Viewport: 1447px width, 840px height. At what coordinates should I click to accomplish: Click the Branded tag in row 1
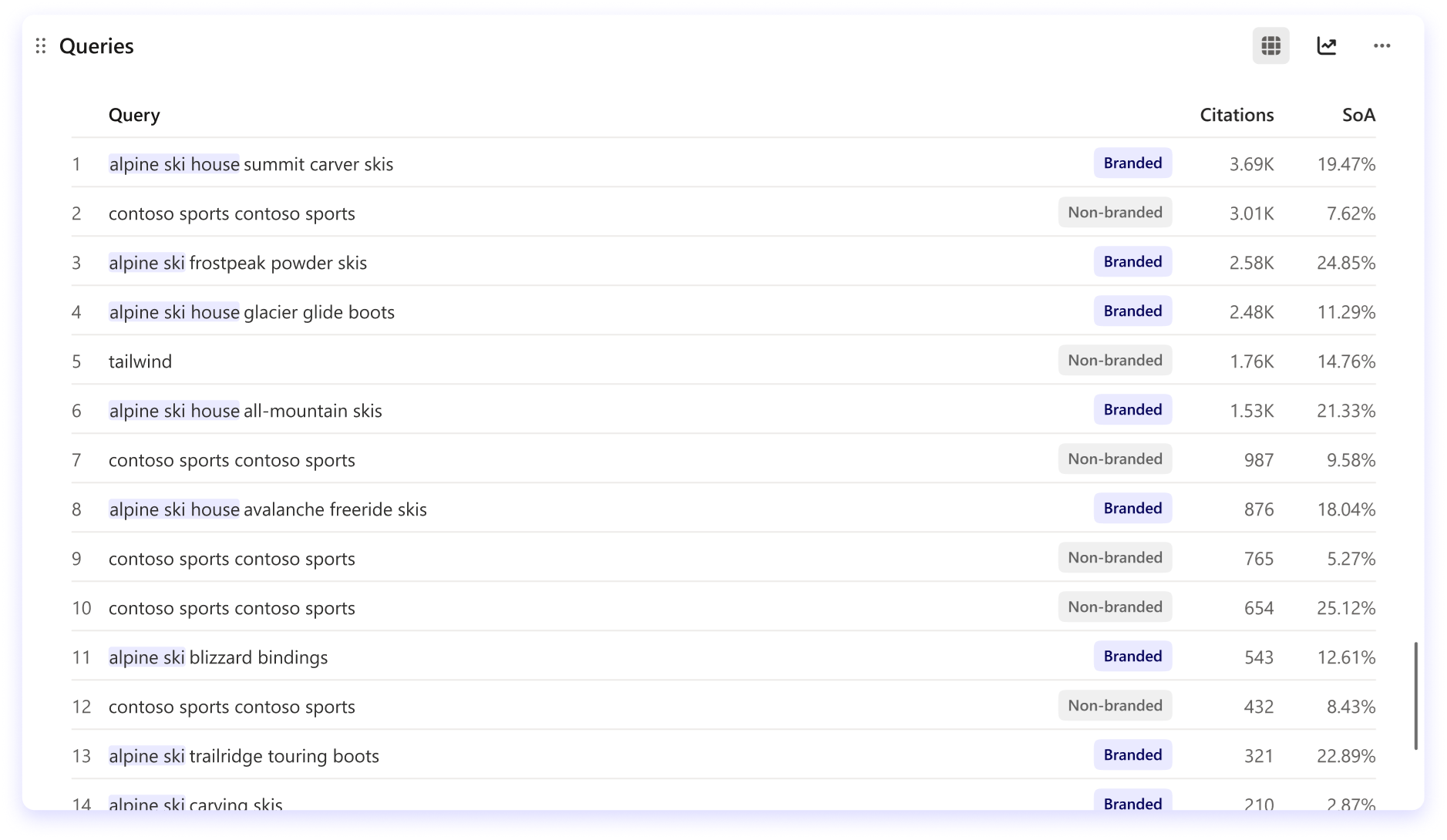[x=1132, y=163]
